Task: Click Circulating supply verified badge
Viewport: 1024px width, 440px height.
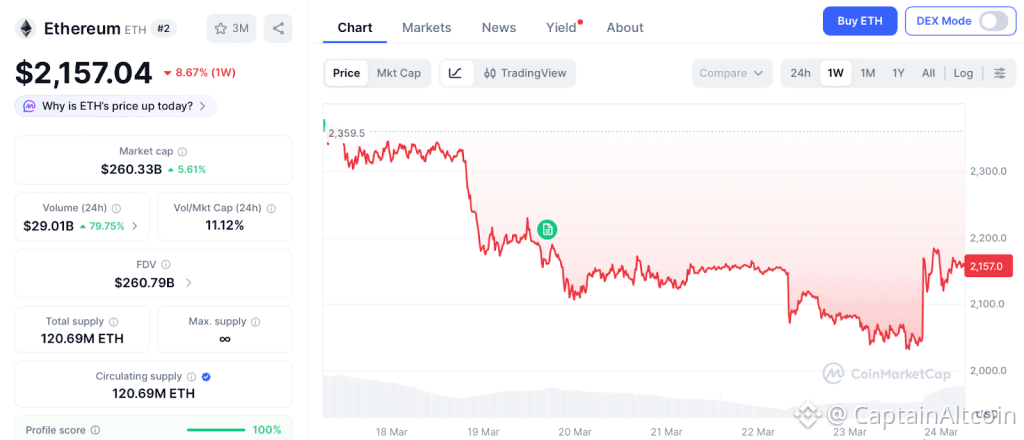Action: (206, 377)
